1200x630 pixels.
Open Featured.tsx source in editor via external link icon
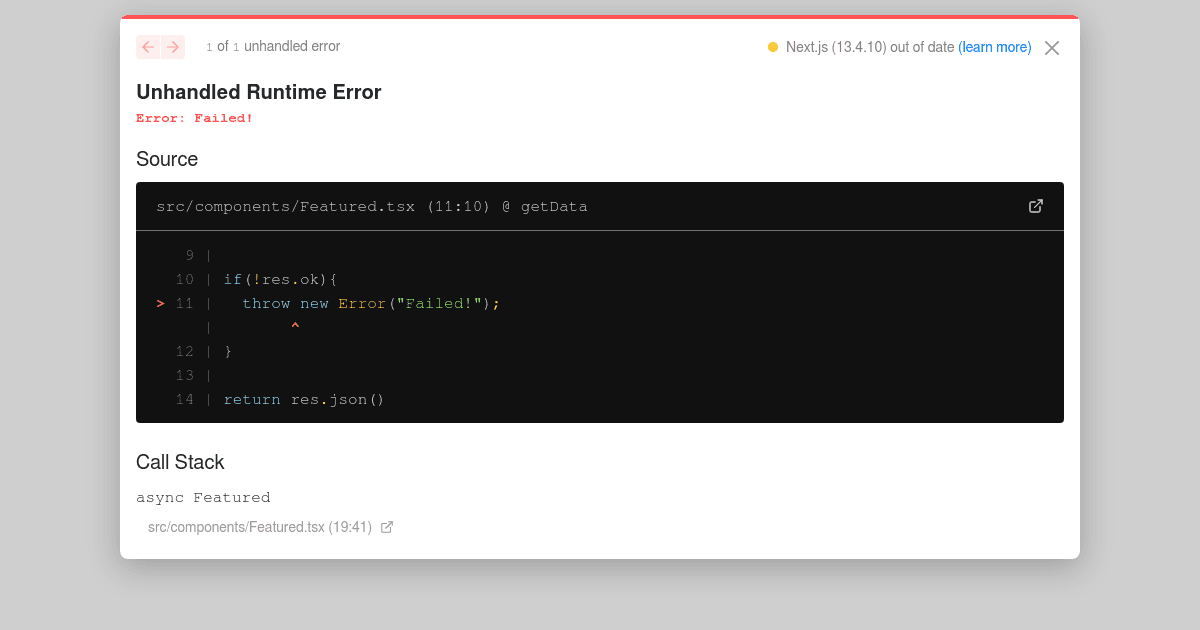coord(1036,206)
